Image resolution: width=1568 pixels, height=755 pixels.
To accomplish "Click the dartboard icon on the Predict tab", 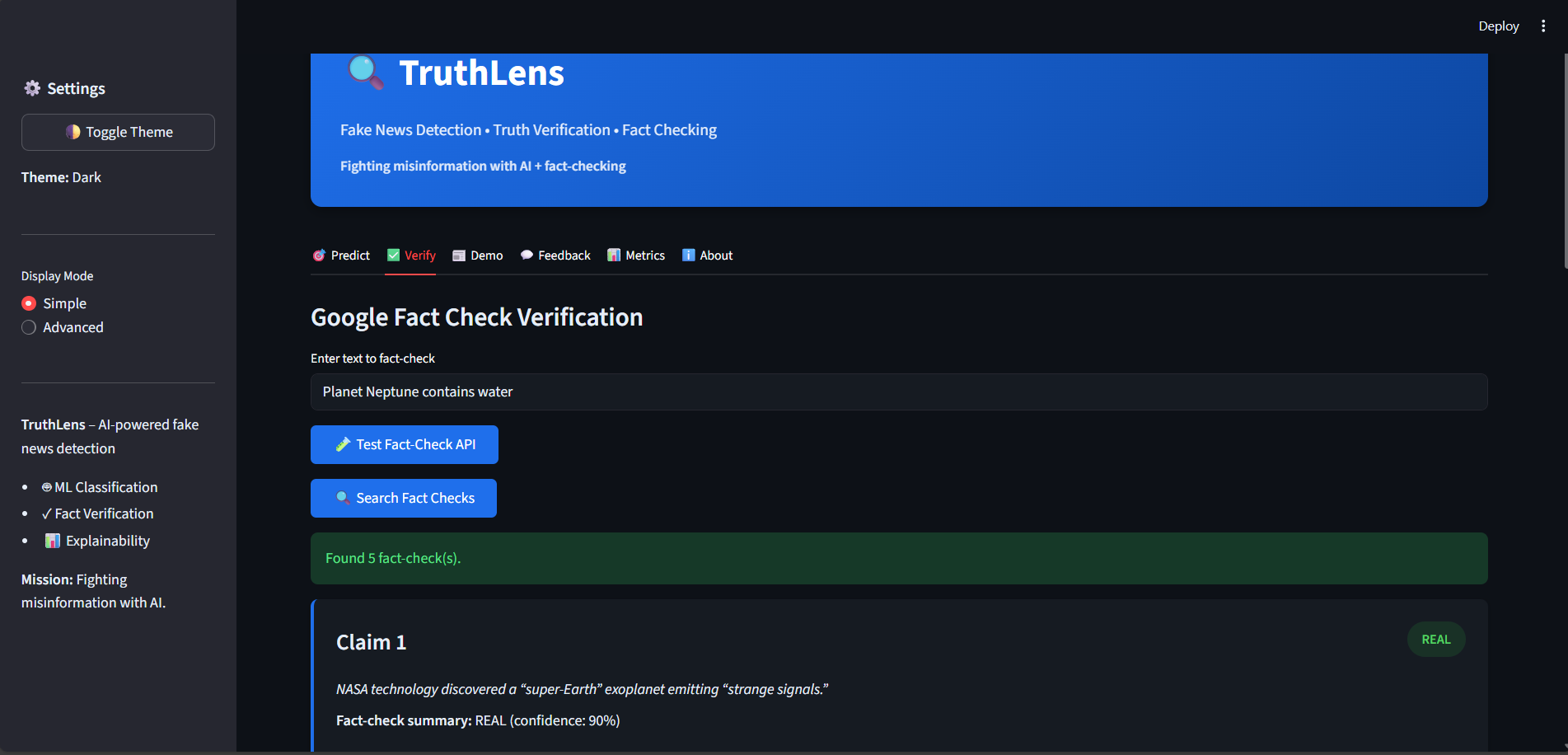I will 319,256.
